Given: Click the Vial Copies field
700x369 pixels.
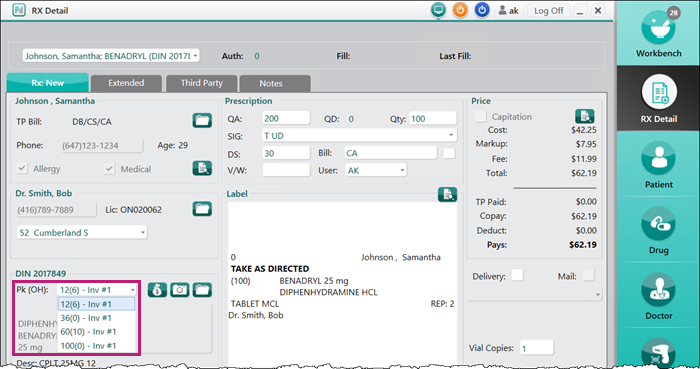Looking at the screenshot, I should pyautogui.click(x=537, y=348).
